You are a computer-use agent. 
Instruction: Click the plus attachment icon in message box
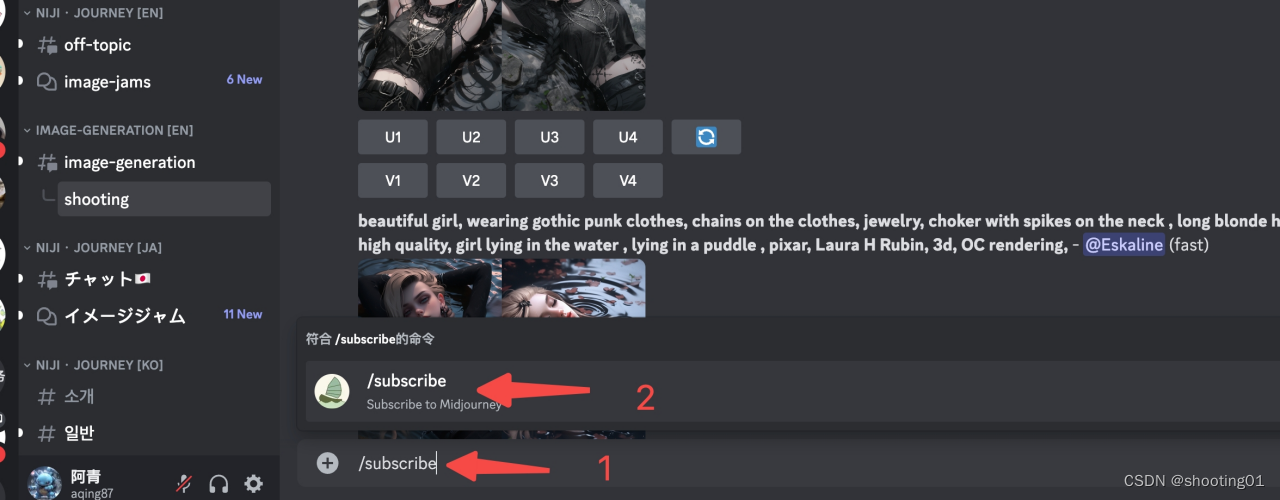click(x=327, y=463)
